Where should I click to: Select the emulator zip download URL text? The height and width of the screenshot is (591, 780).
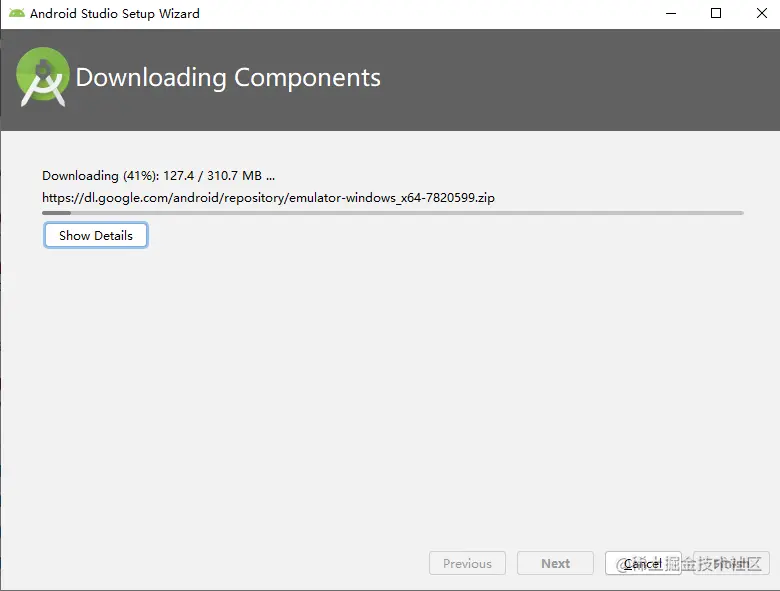tap(268, 198)
